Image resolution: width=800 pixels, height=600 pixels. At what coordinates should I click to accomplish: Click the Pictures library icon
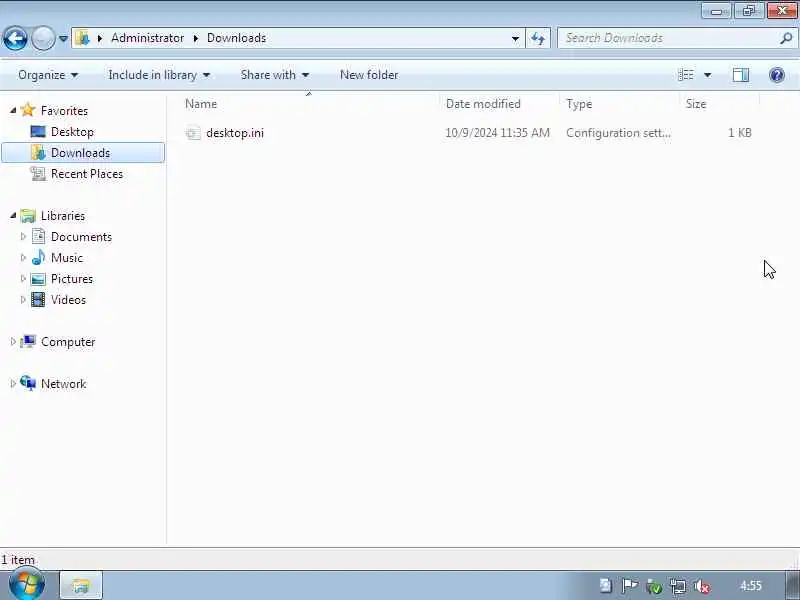tap(38, 279)
